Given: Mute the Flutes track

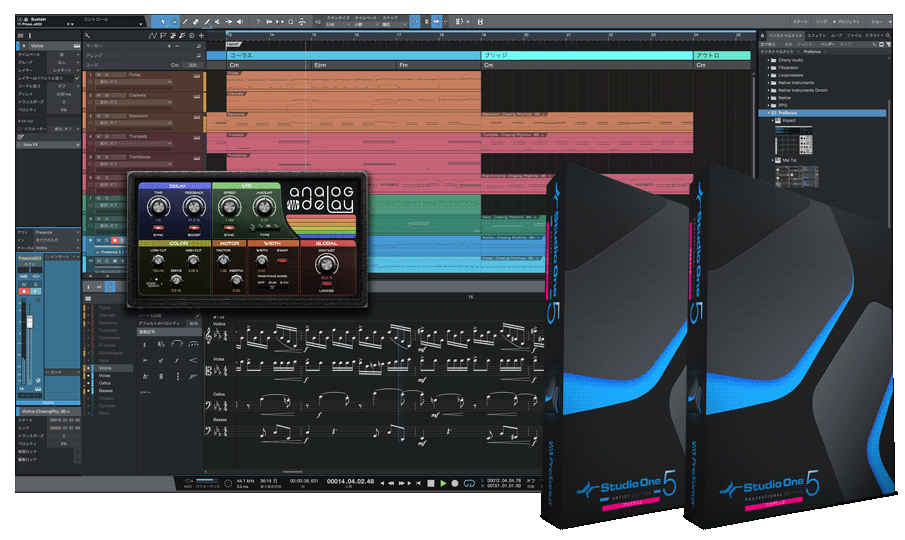Looking at the screenshot, I should click(x=98, y=75).
